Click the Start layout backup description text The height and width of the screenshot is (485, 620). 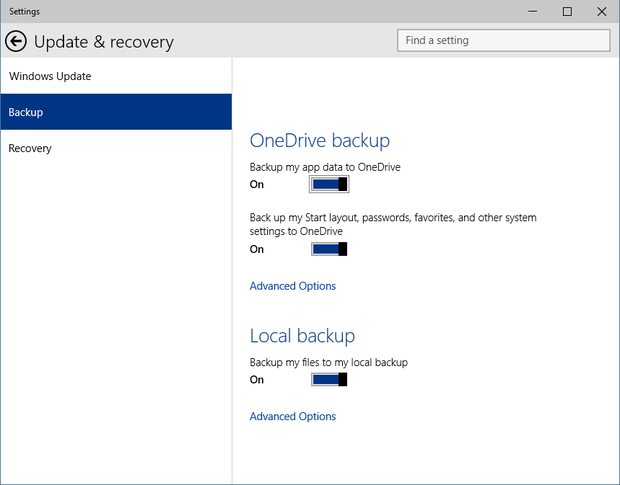point(392,225)
